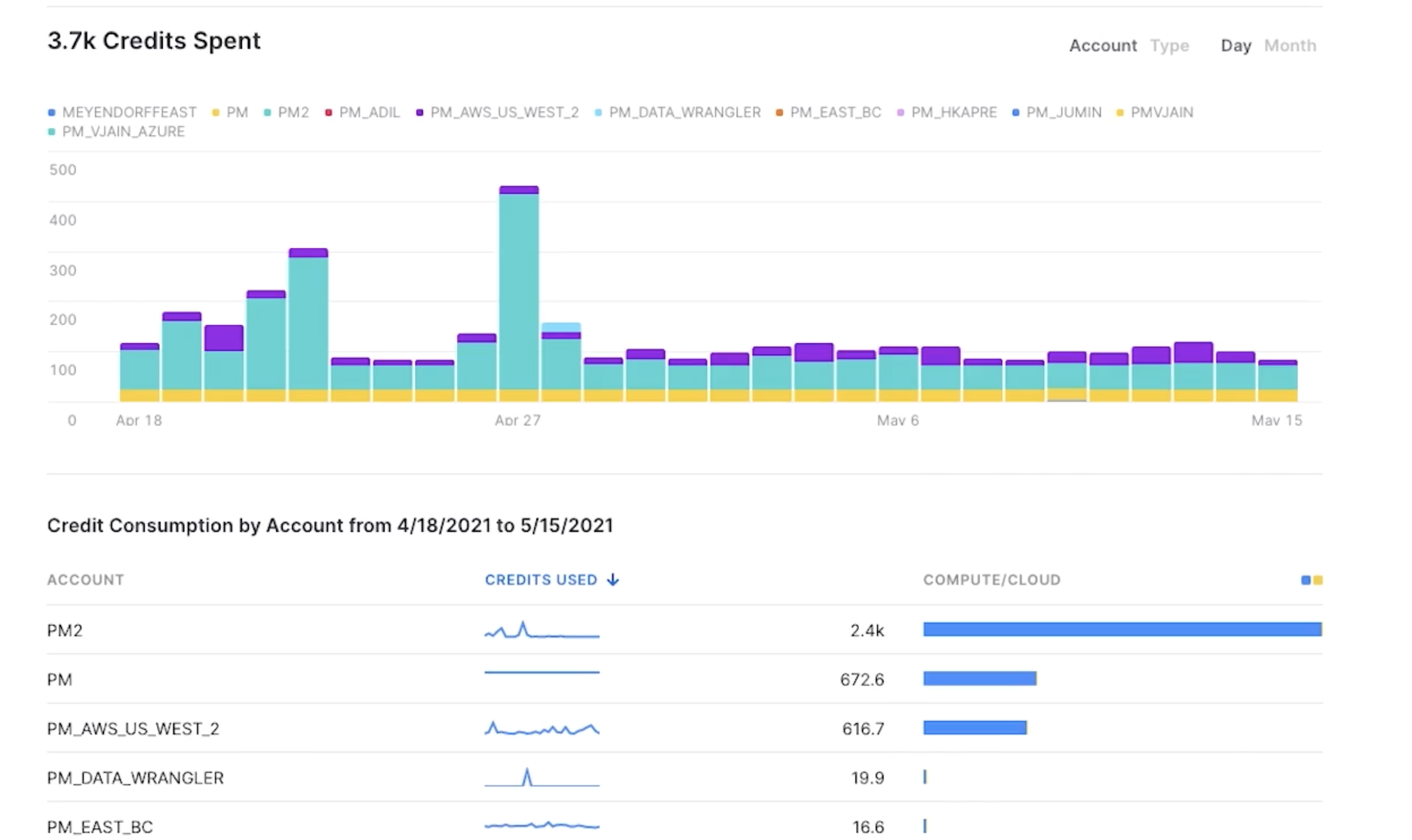Click the Compute/Cloud column header
Image resolution: width=1412 pixels, height=840 pixels.
[x=992, y=580]
